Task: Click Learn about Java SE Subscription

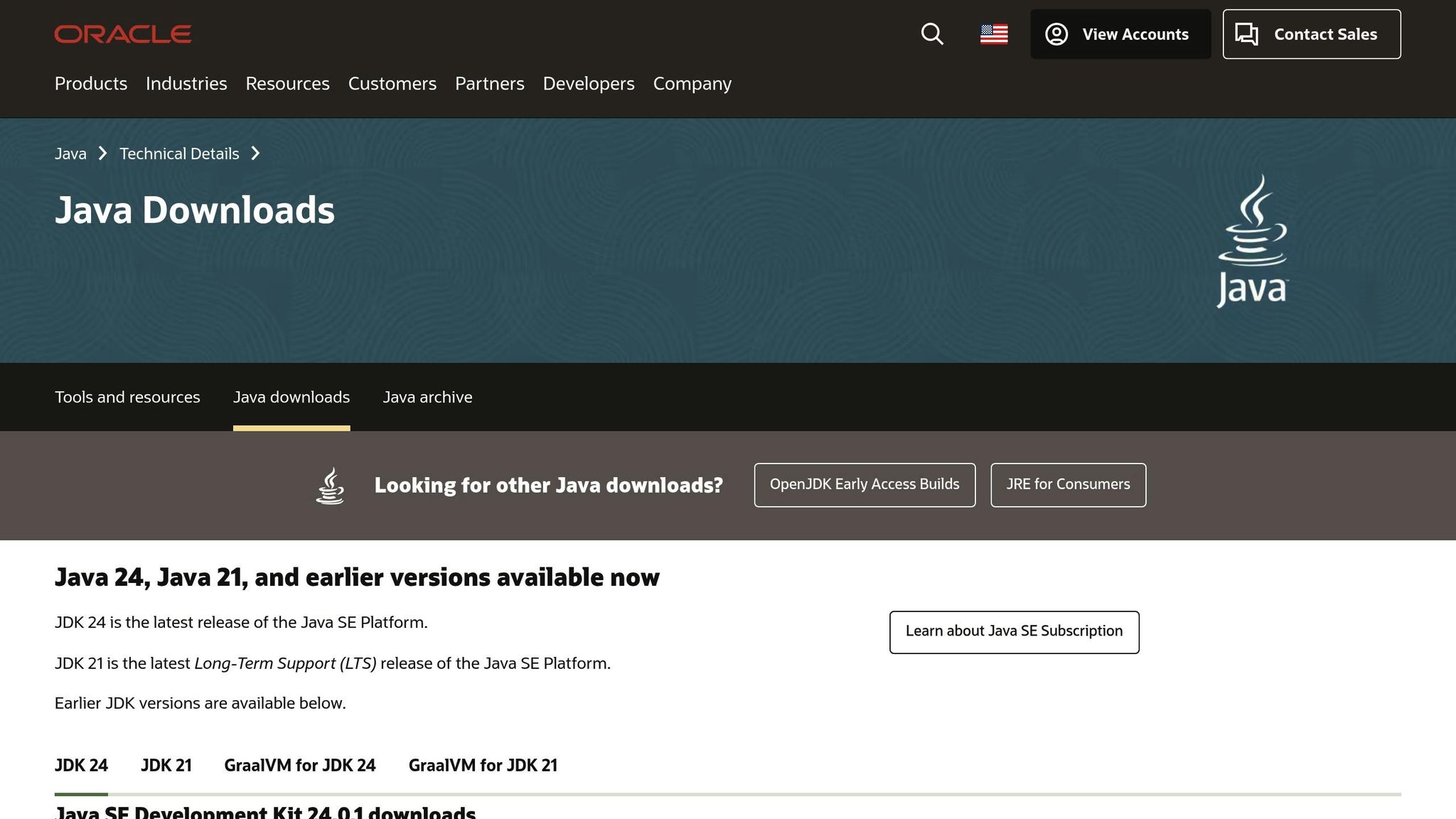Action: coord(1014,632)
